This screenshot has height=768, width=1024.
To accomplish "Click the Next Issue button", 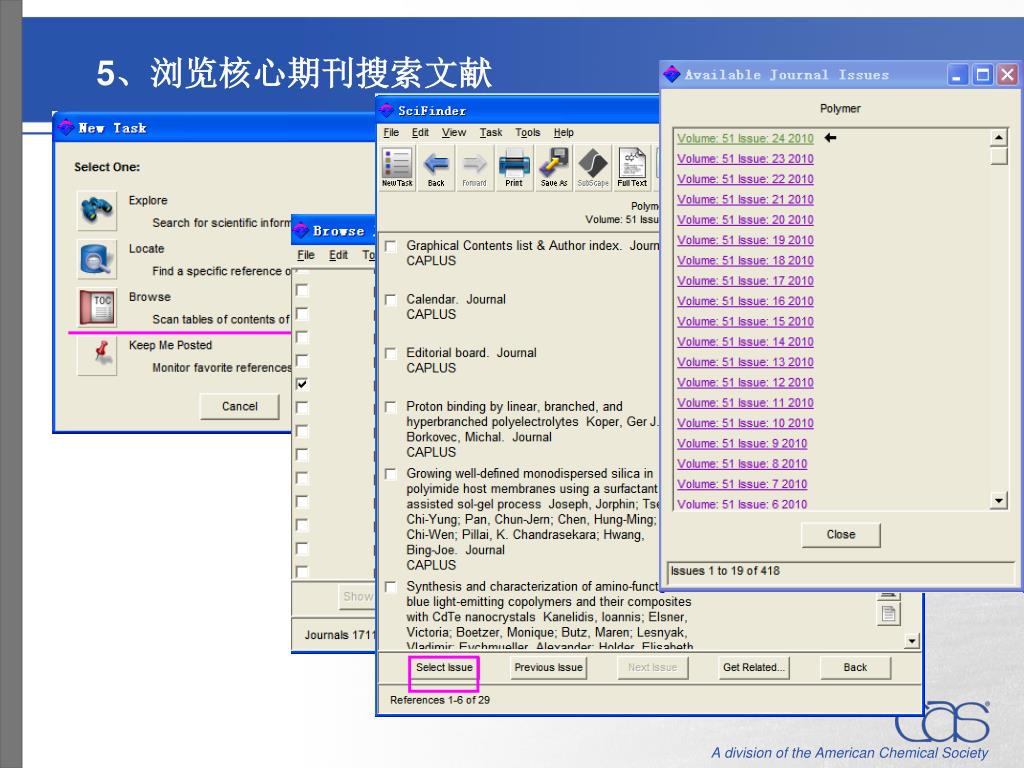I will click(652, 667).
